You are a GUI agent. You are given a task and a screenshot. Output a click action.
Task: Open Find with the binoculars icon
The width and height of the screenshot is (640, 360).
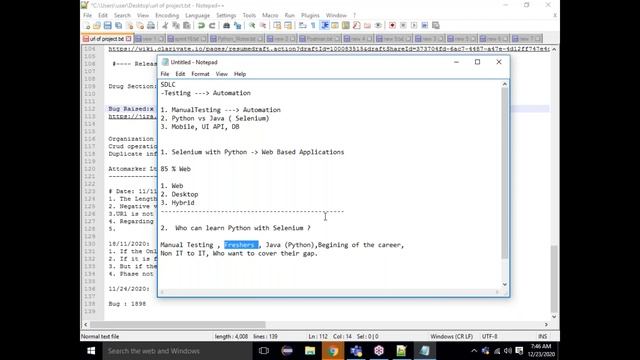point(227,25)
